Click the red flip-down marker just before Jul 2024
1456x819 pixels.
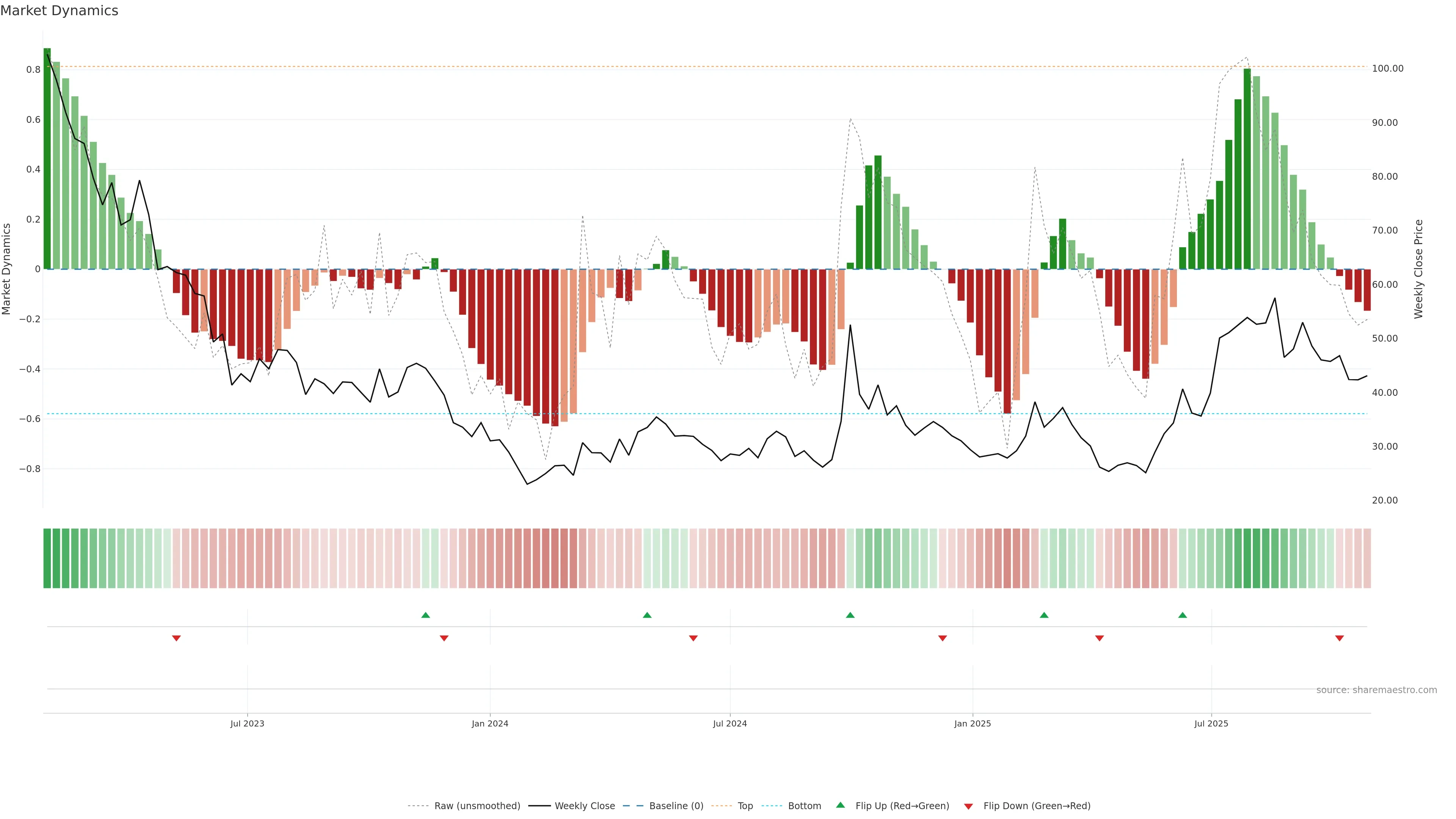693,638
